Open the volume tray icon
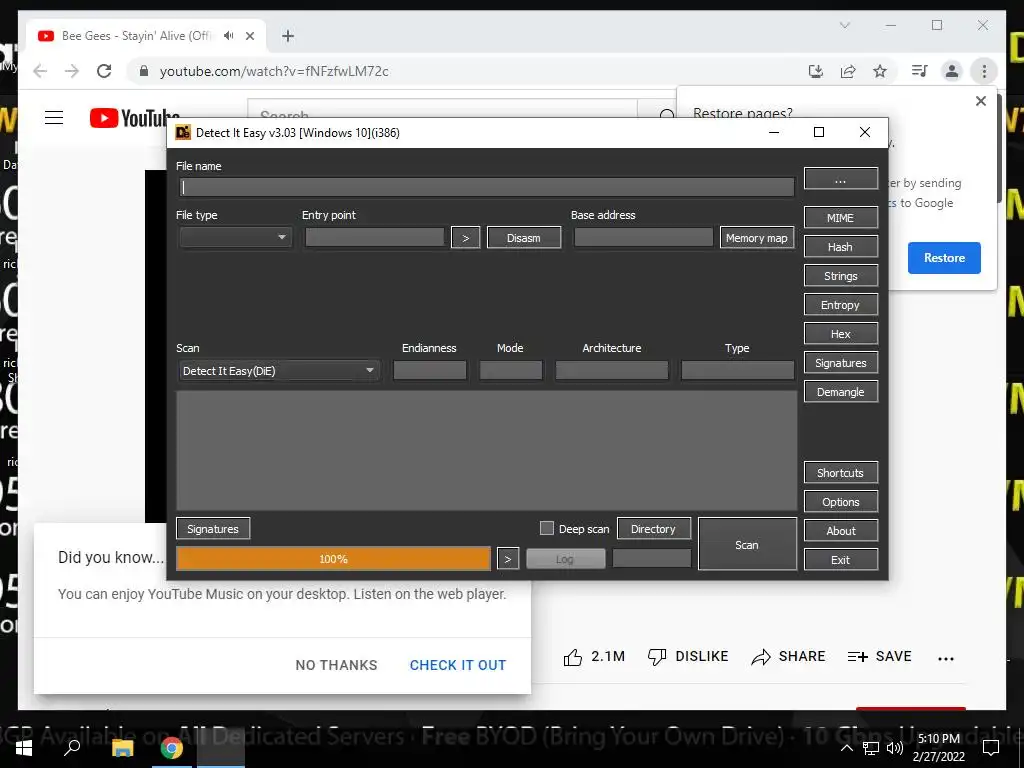Viewport: 1024px width, 768px height. (895, 748)
